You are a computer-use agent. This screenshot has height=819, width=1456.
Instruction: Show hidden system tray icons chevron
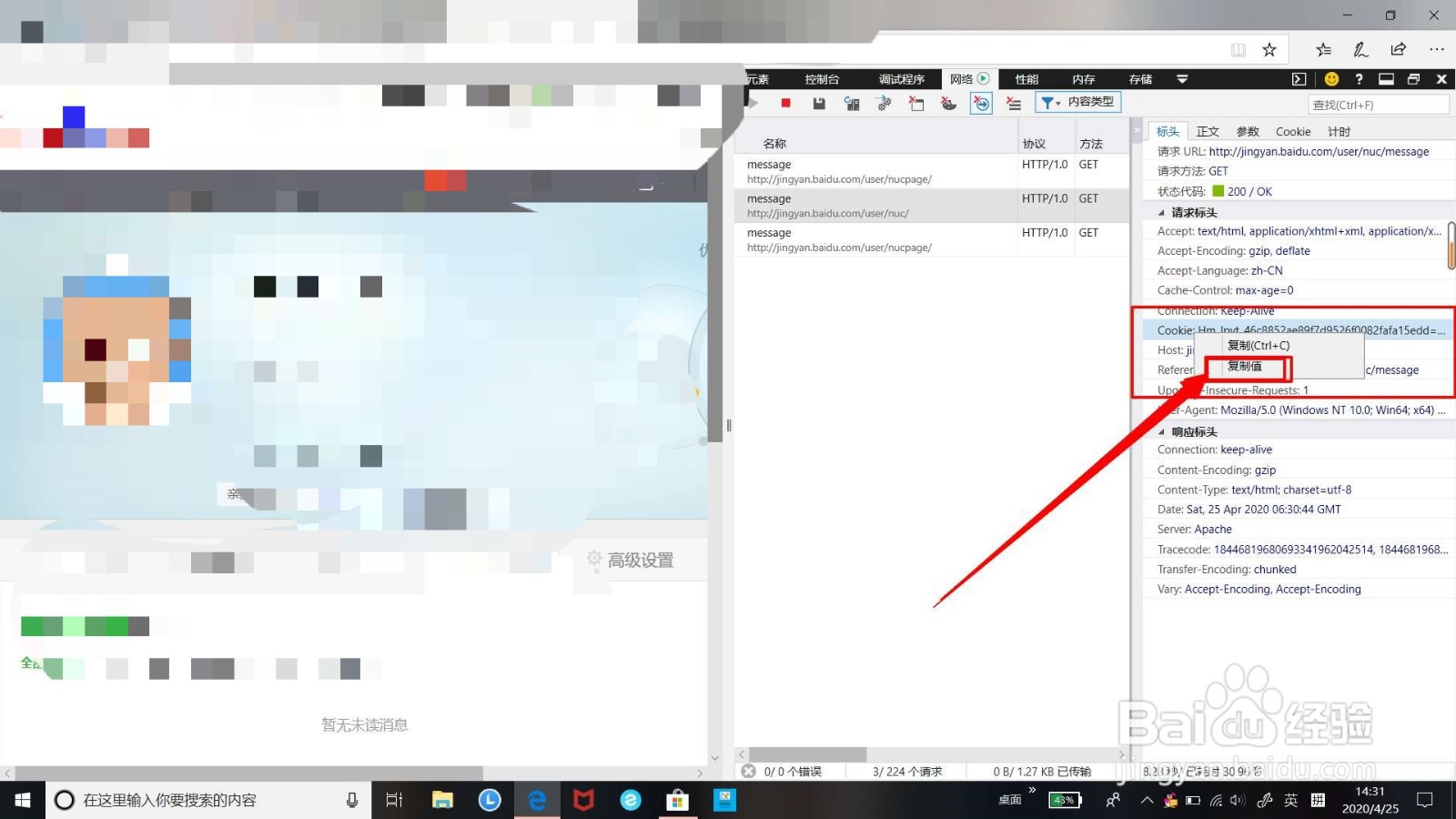pos(1147,800)
